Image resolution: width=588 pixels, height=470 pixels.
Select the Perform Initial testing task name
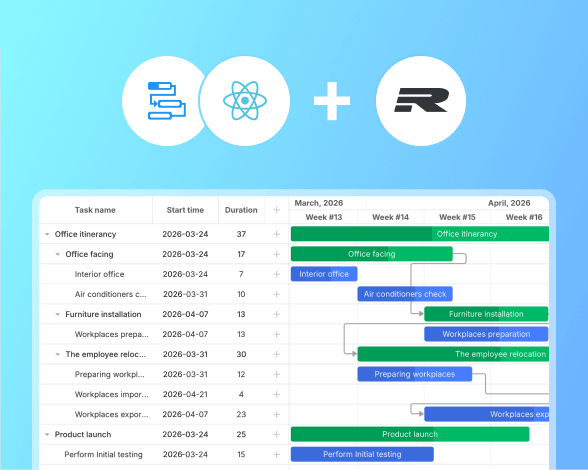[x=104, y=455]
